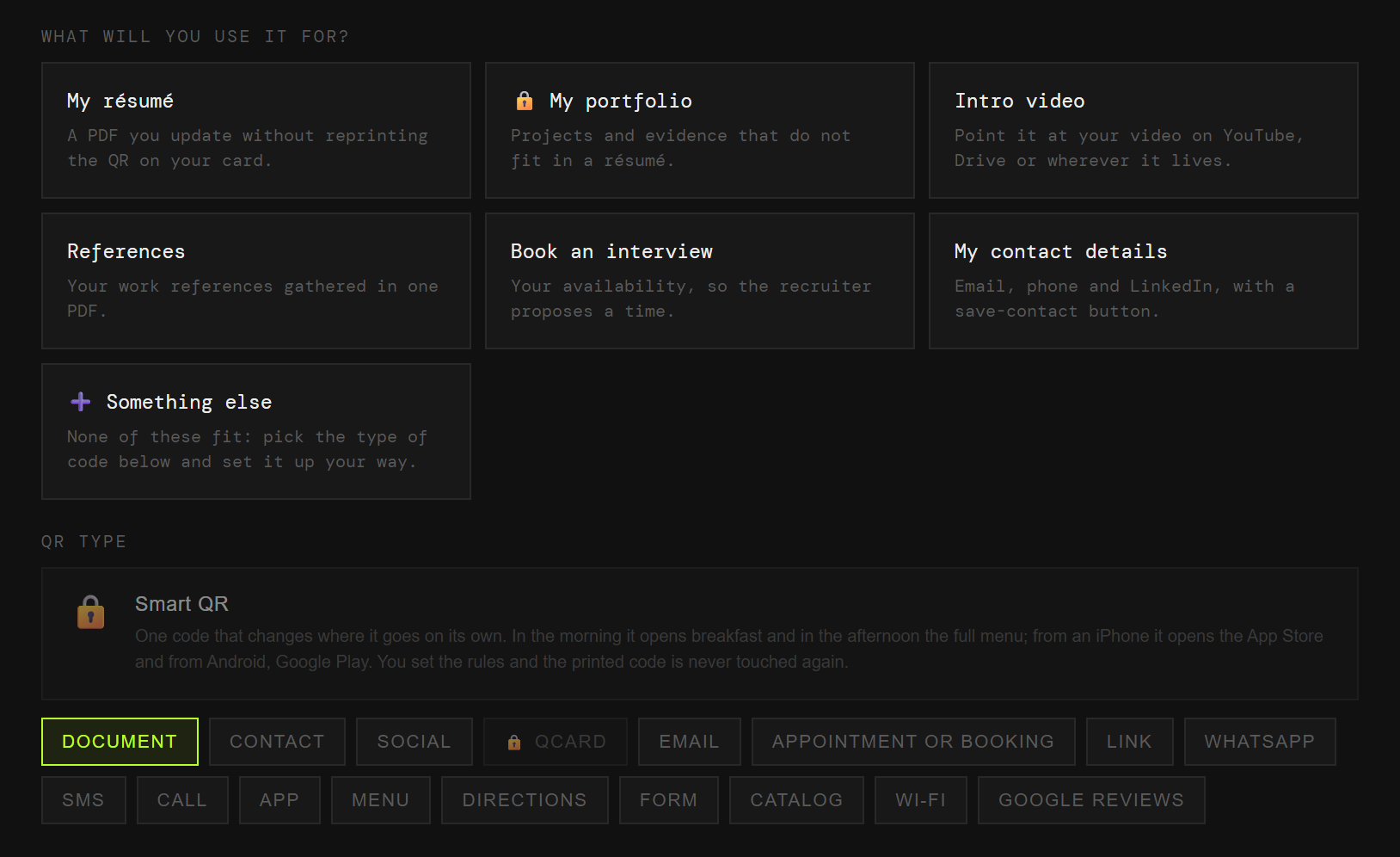The width and height of the screenshot is (1400, 857).
Task: Select the WI-FI QR type
Action: (921, 800)
